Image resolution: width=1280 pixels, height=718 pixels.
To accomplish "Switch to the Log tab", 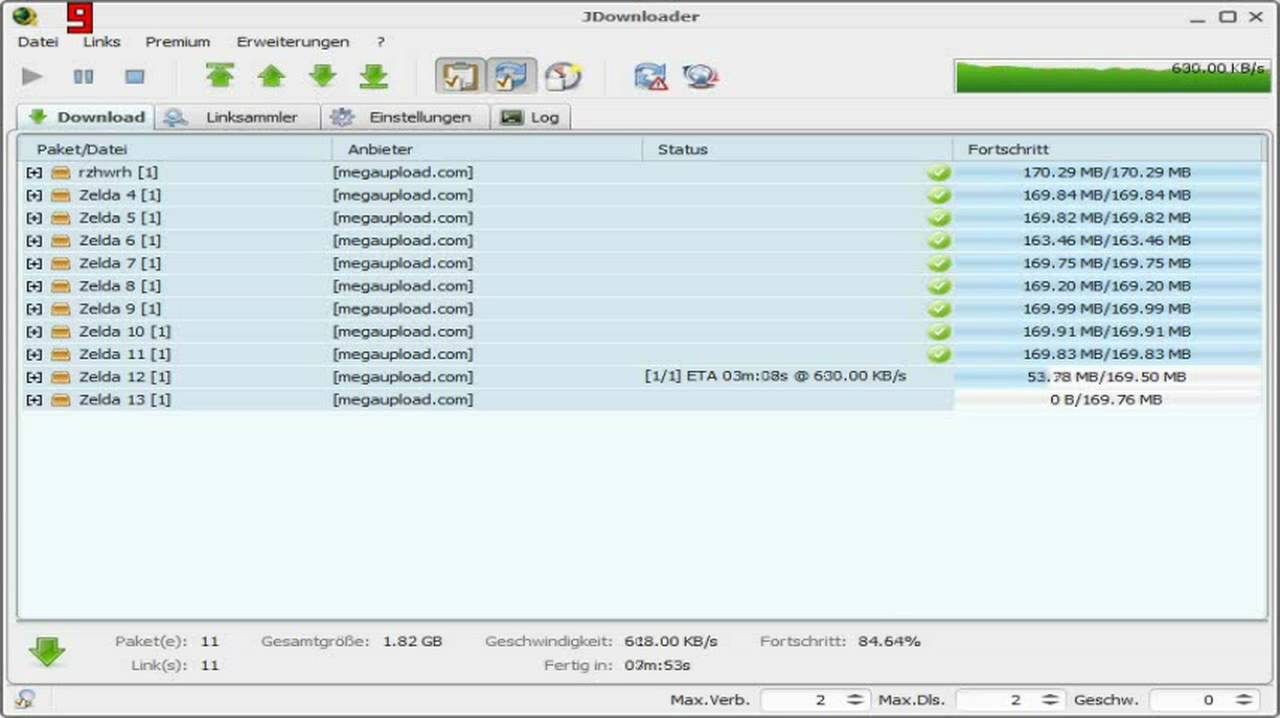I will [530, 117].
